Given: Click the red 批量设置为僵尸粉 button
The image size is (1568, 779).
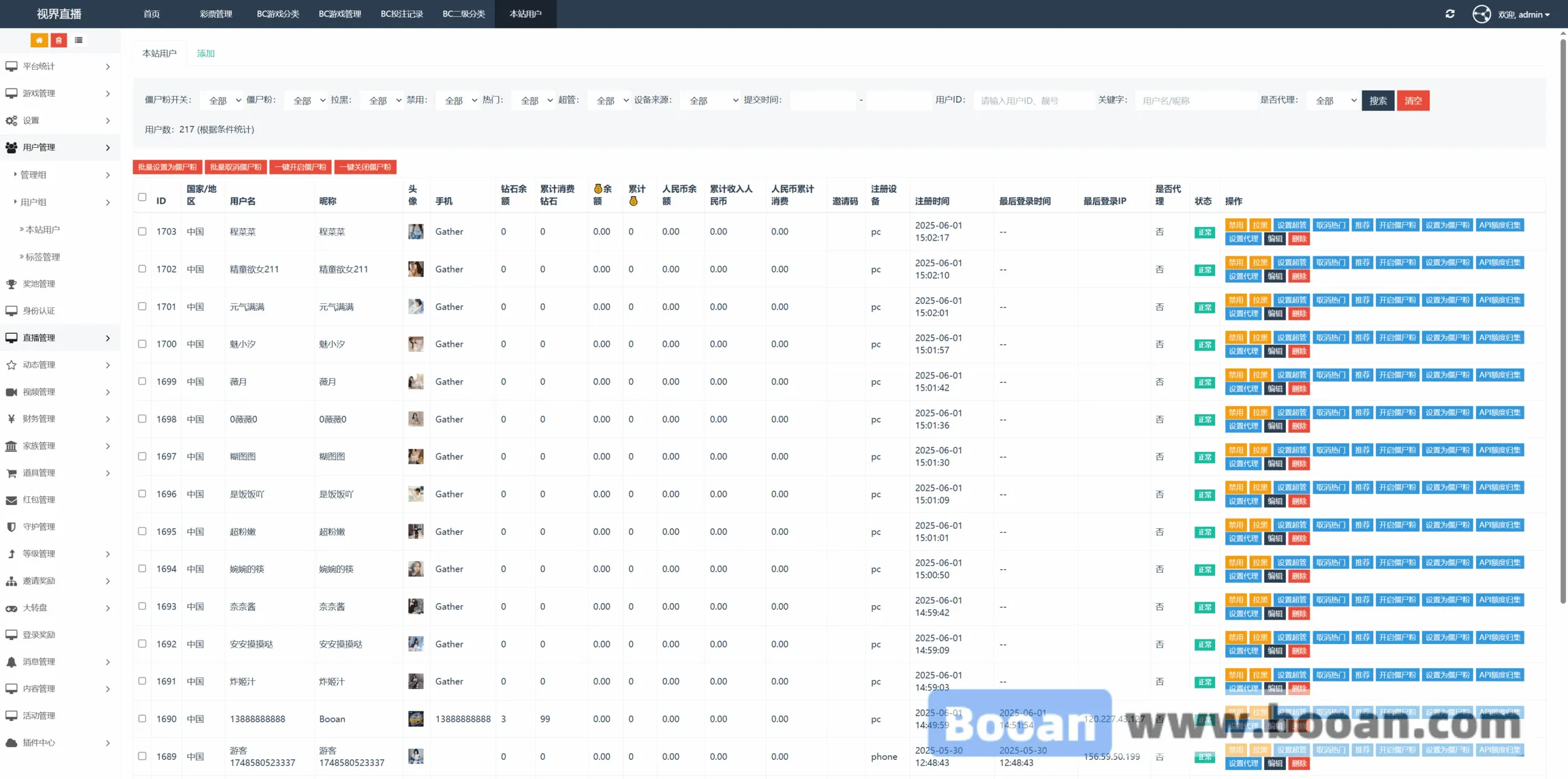Looking at the screenshot, I should pos(167,167).
